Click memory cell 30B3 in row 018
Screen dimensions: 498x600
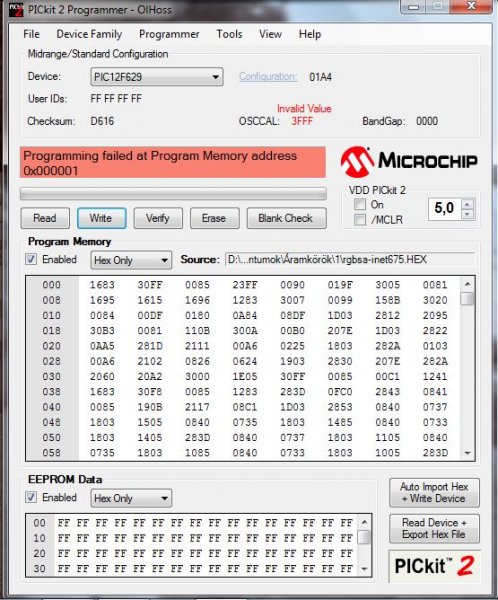coord(102,331)
